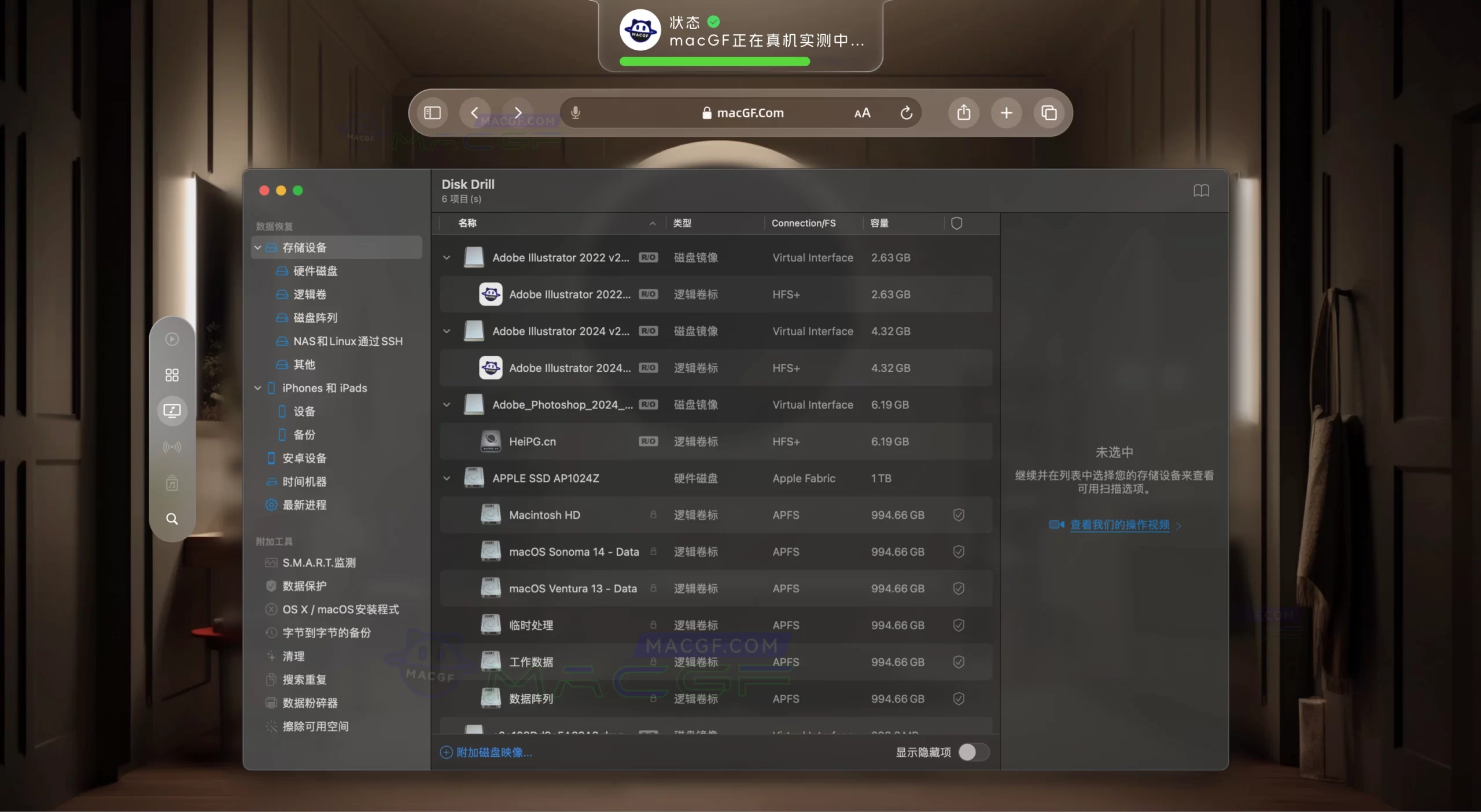
Task: Open the S.M.A.R.T. 监测 monitoring tool
Action: (319, 563)
